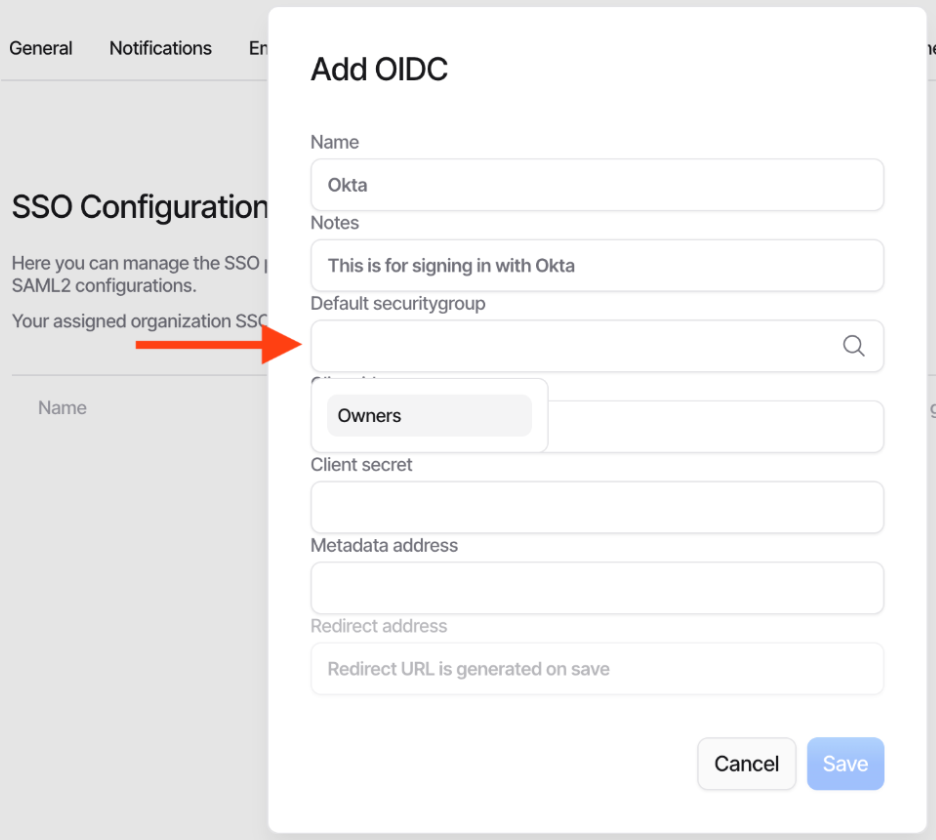This screenshot has width=936, height=840.
Task: Click the Add OIDC dialog title
Action: point(379,70)
